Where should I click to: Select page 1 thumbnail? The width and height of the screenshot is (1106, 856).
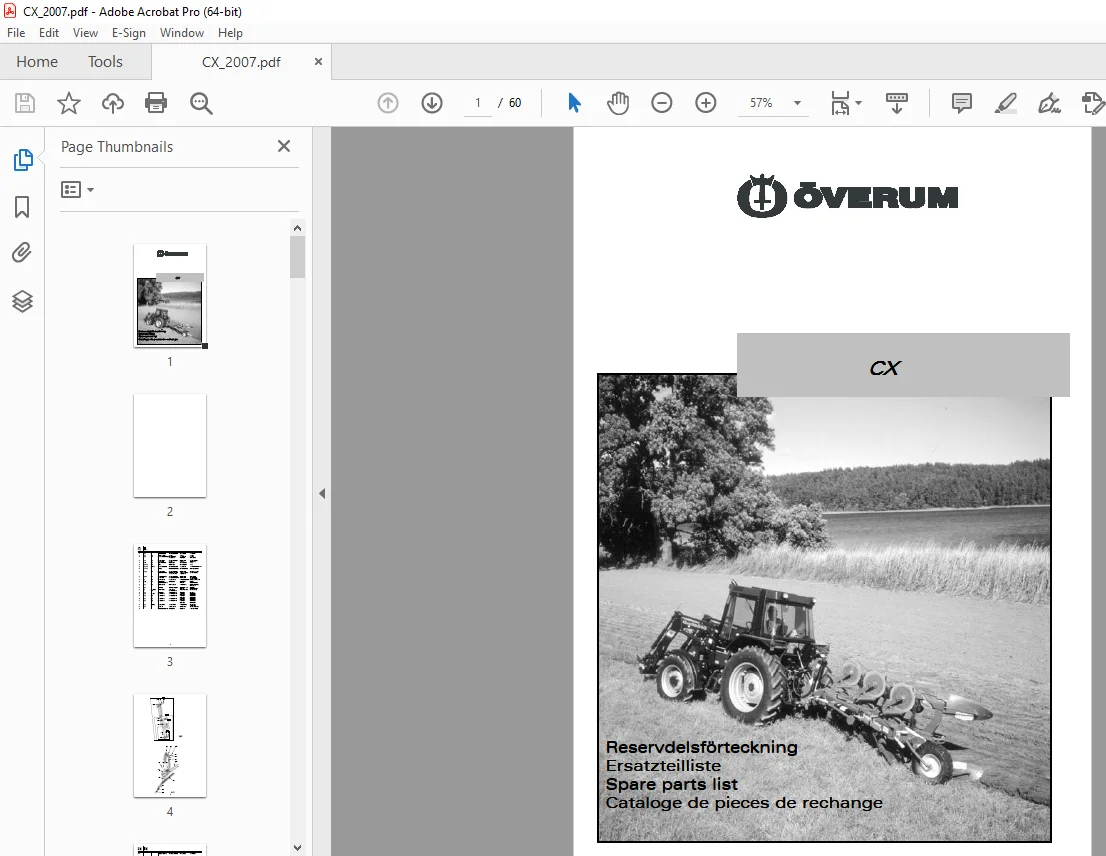(x=170, y=295)
